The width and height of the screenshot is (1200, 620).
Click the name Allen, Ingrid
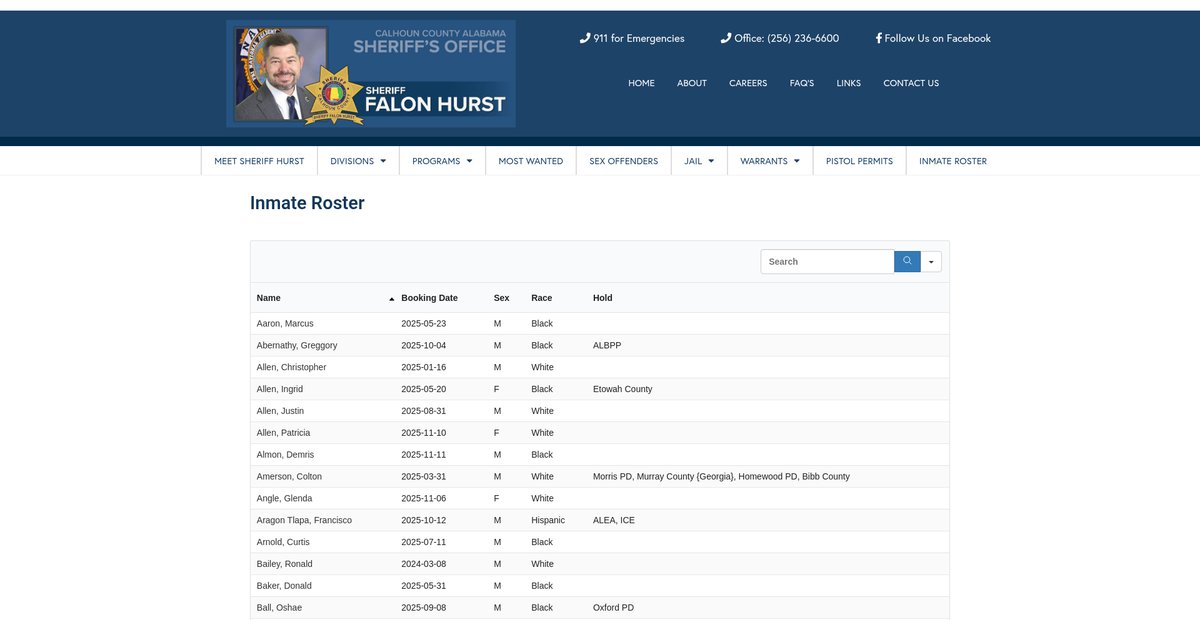point(279,389)
